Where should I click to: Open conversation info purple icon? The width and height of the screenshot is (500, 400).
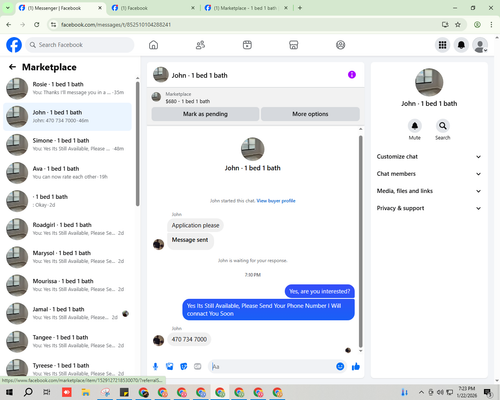[x=352, y=75]
